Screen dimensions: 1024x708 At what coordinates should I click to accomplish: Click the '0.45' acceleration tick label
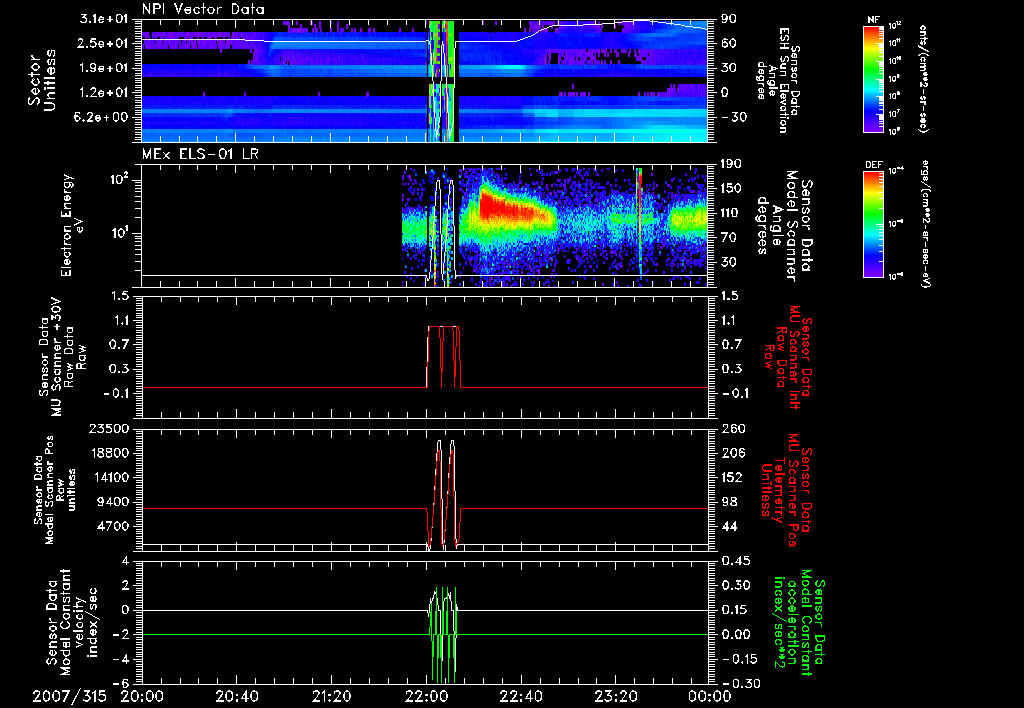click(x=735, y=561)
